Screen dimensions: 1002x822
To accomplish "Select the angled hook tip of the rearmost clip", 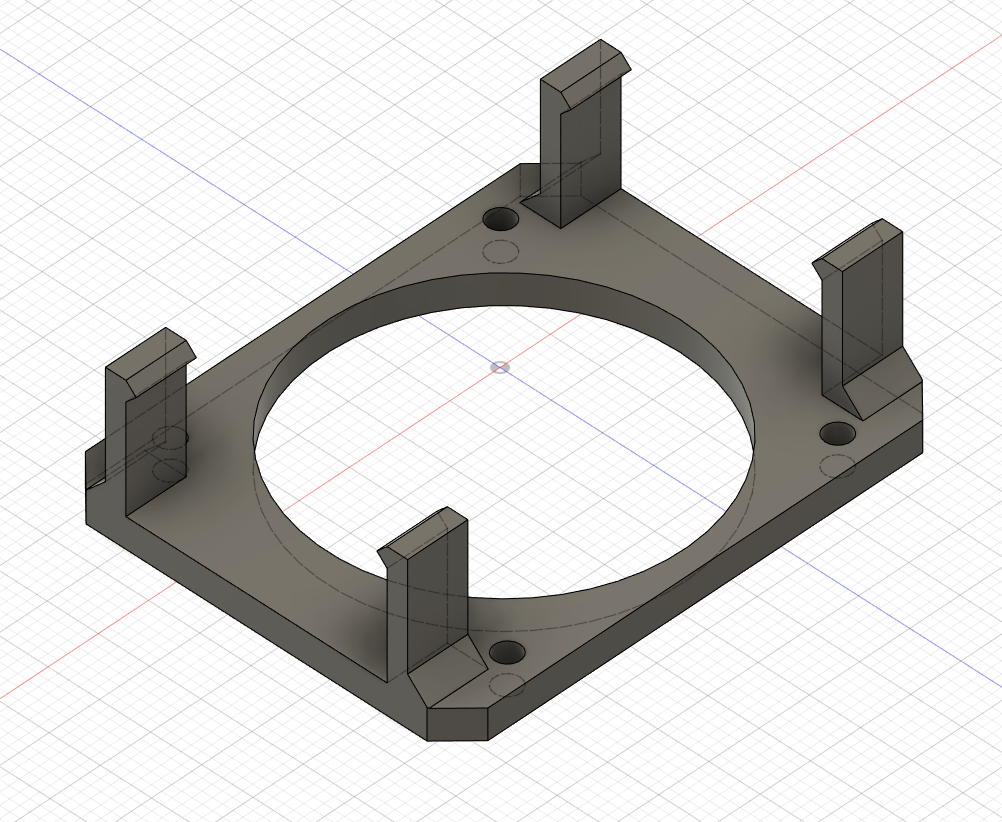I will point(594,80).
